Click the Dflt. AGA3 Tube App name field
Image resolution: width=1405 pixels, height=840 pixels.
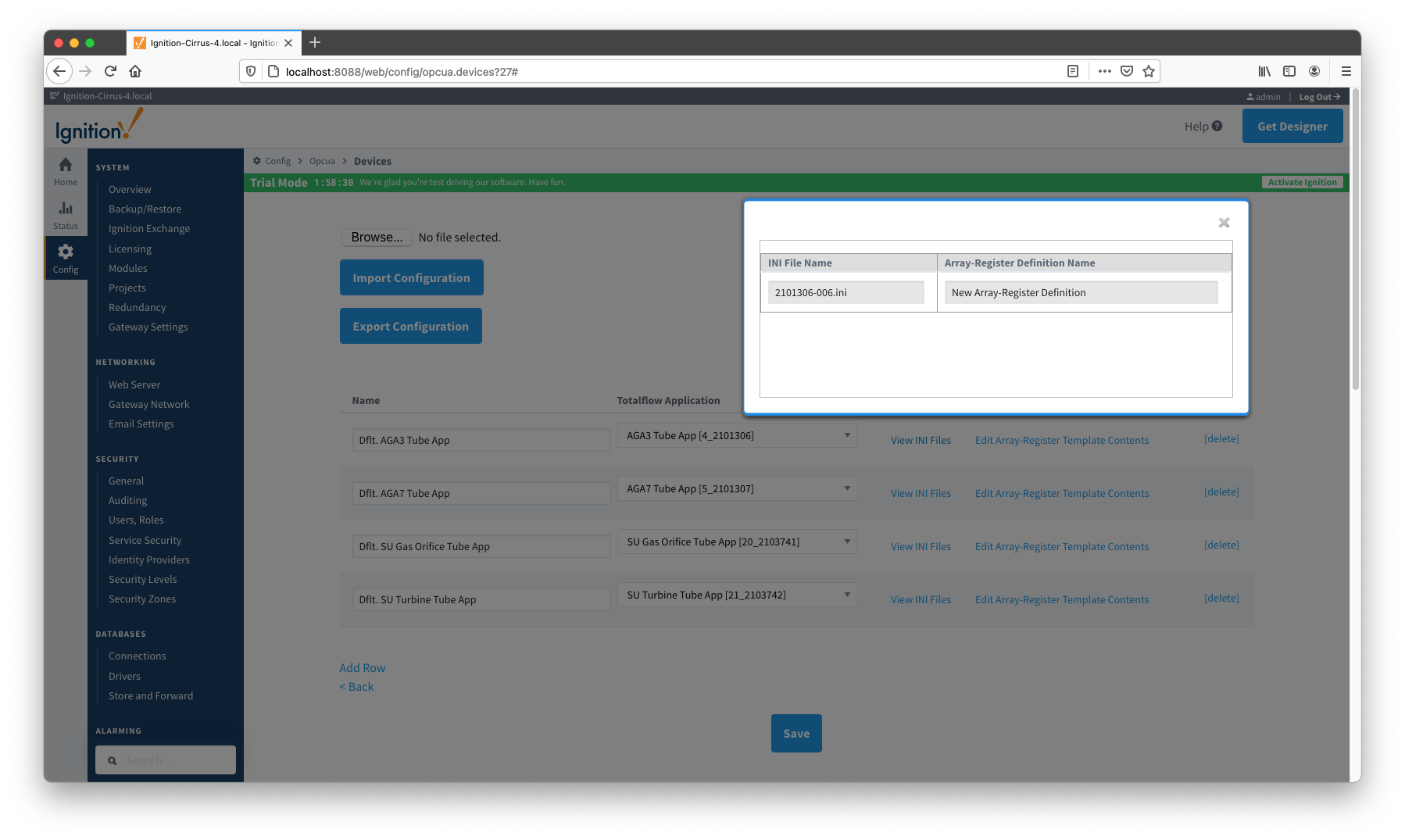click(481, 440)
